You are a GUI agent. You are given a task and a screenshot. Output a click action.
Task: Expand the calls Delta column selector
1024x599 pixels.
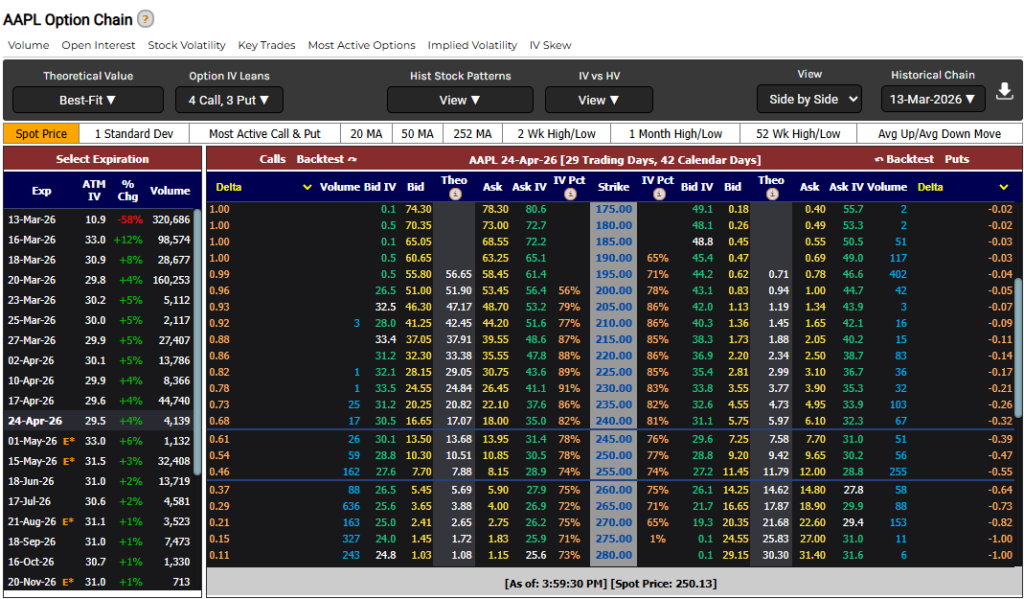coord(308,187)
